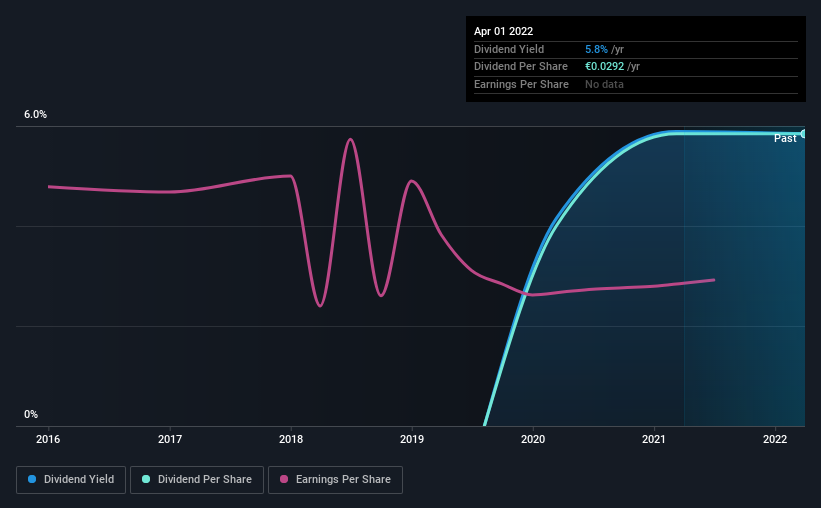Click the €0.0292 dividend per share value
Image resolution: width=821 pixels, height=508 pixels.
click(604, 67)
